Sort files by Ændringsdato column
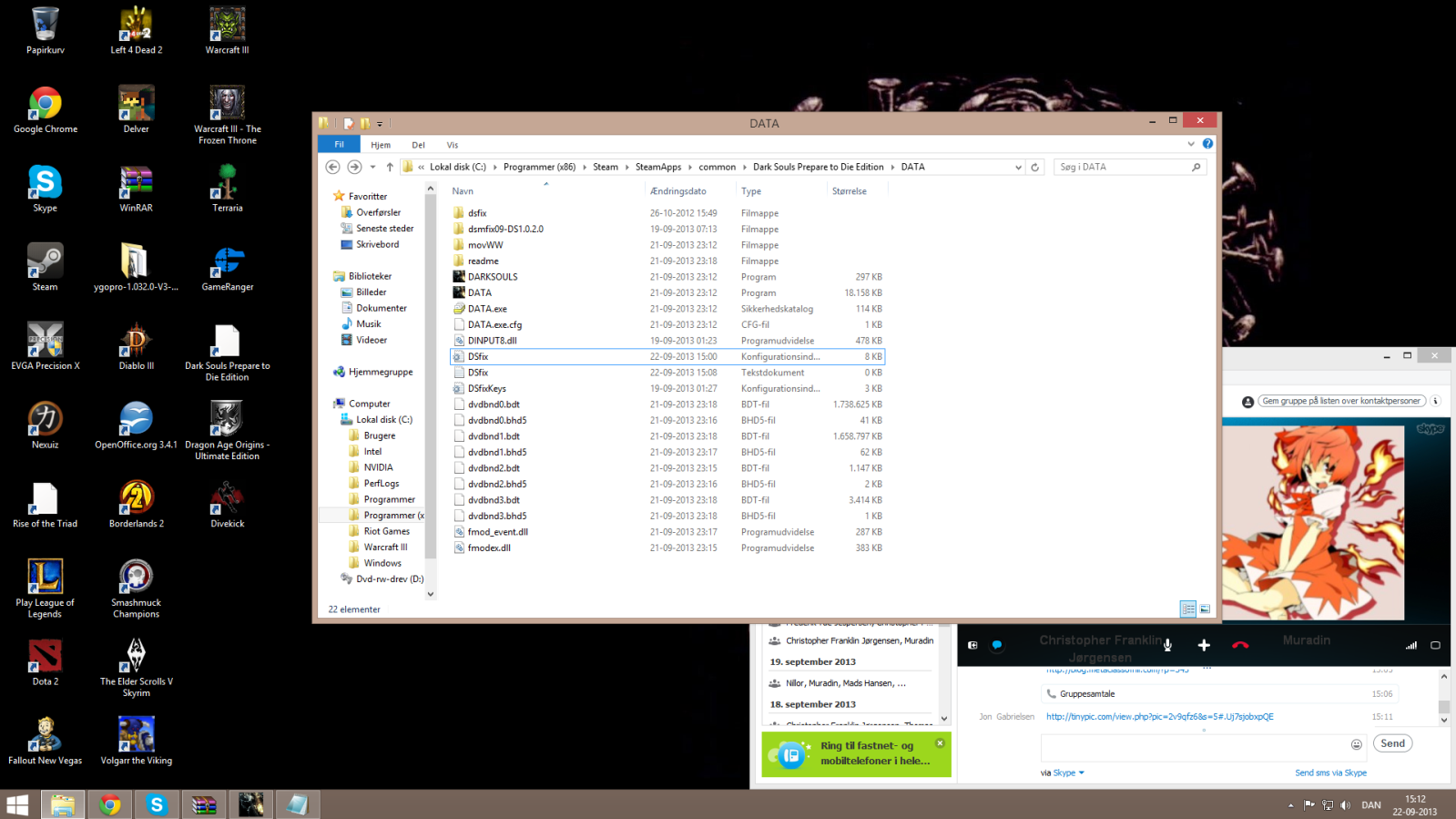This screenshot has width=1456, height=819. [690, 191]
